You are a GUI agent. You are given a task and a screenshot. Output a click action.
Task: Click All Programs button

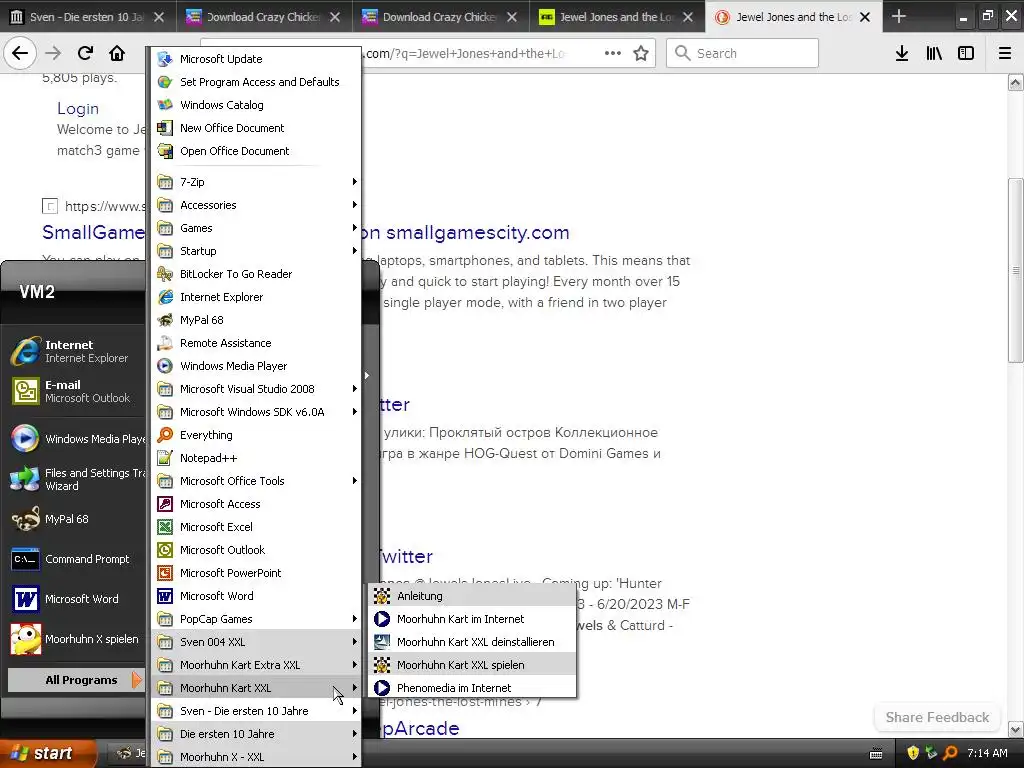[74, 680]
